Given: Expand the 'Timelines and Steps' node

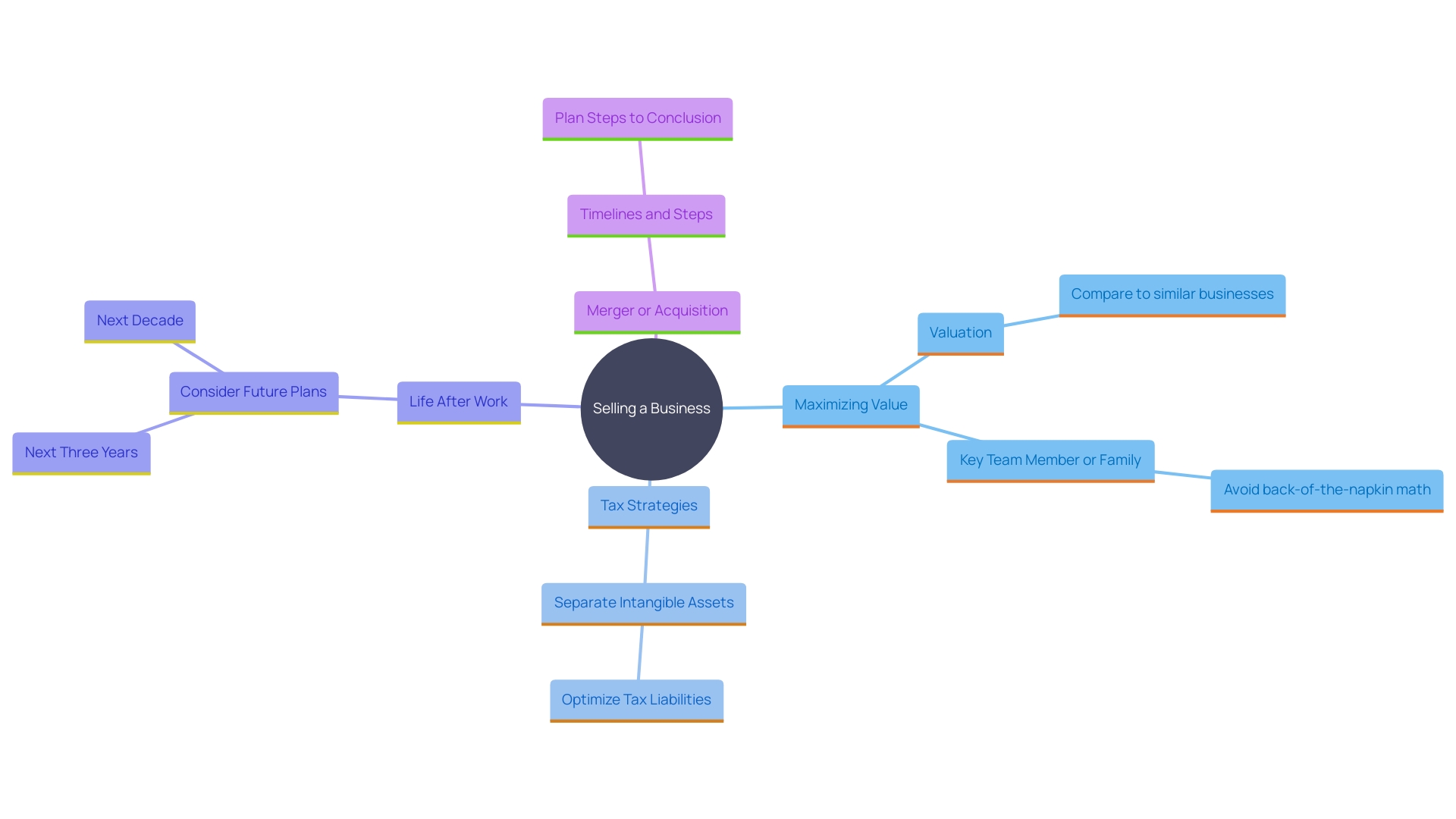Looking at the screenshot, I should 647,213.
